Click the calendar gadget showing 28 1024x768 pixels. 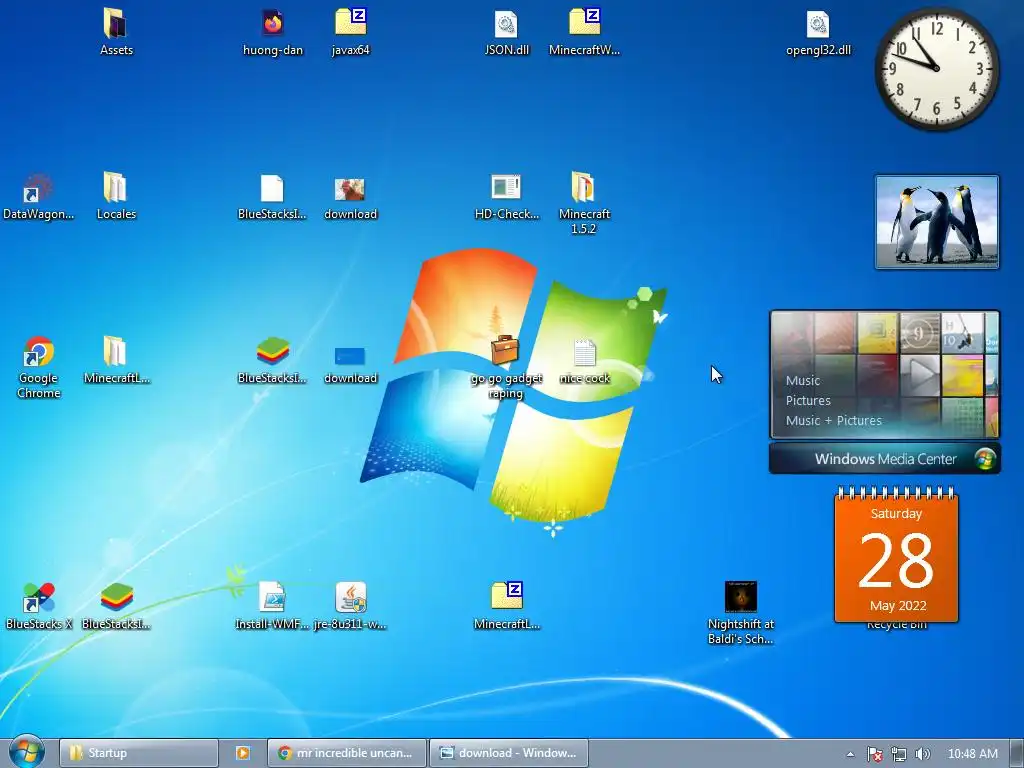click(x=896, y=556)
